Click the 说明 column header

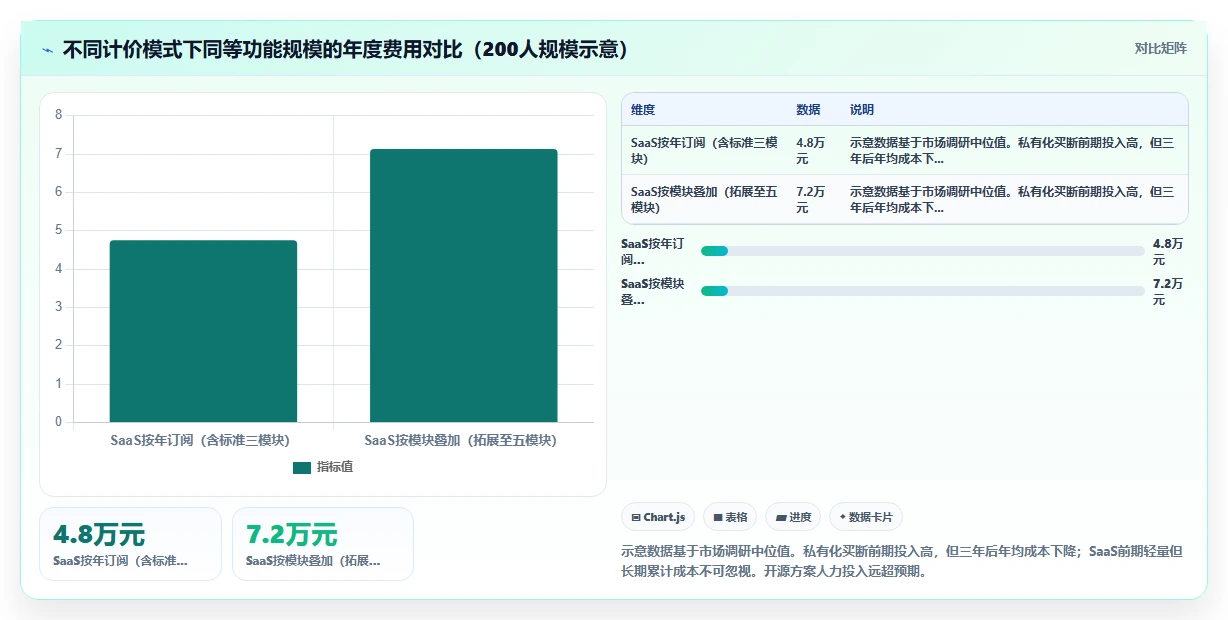click(862, 110)
